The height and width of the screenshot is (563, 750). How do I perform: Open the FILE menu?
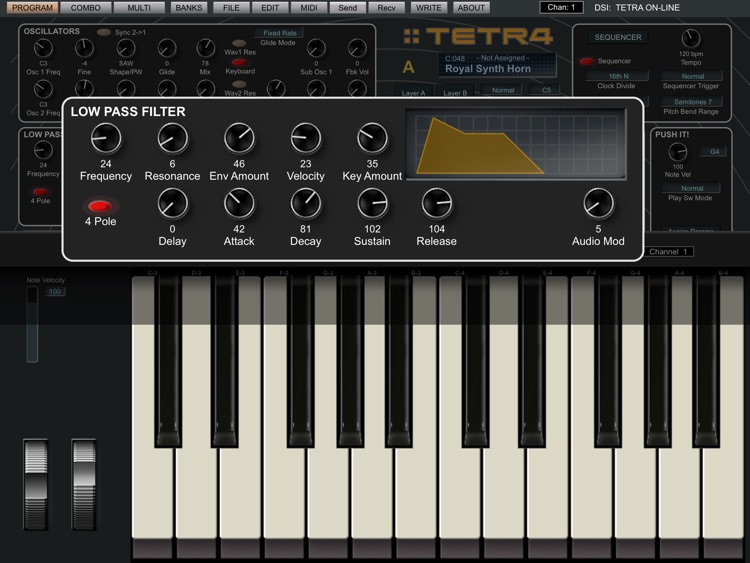click(231, 8)
